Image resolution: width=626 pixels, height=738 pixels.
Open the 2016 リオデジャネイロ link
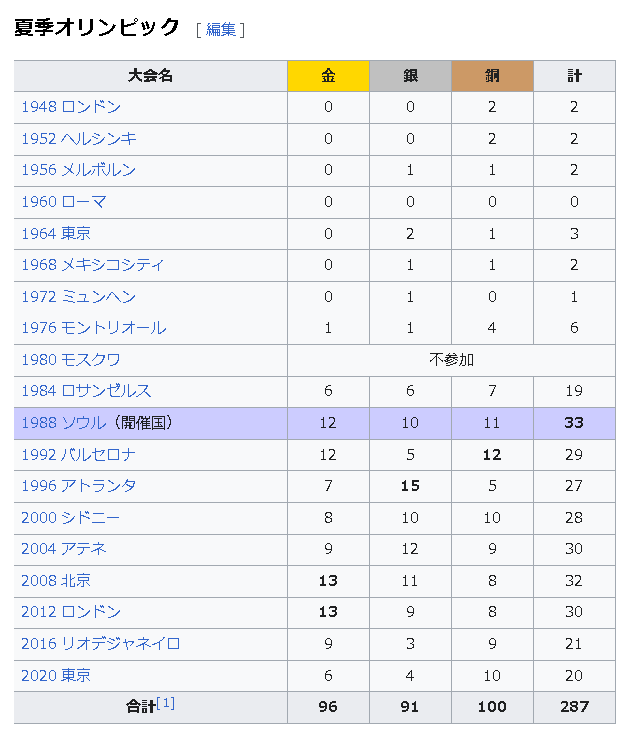point(101,644)
